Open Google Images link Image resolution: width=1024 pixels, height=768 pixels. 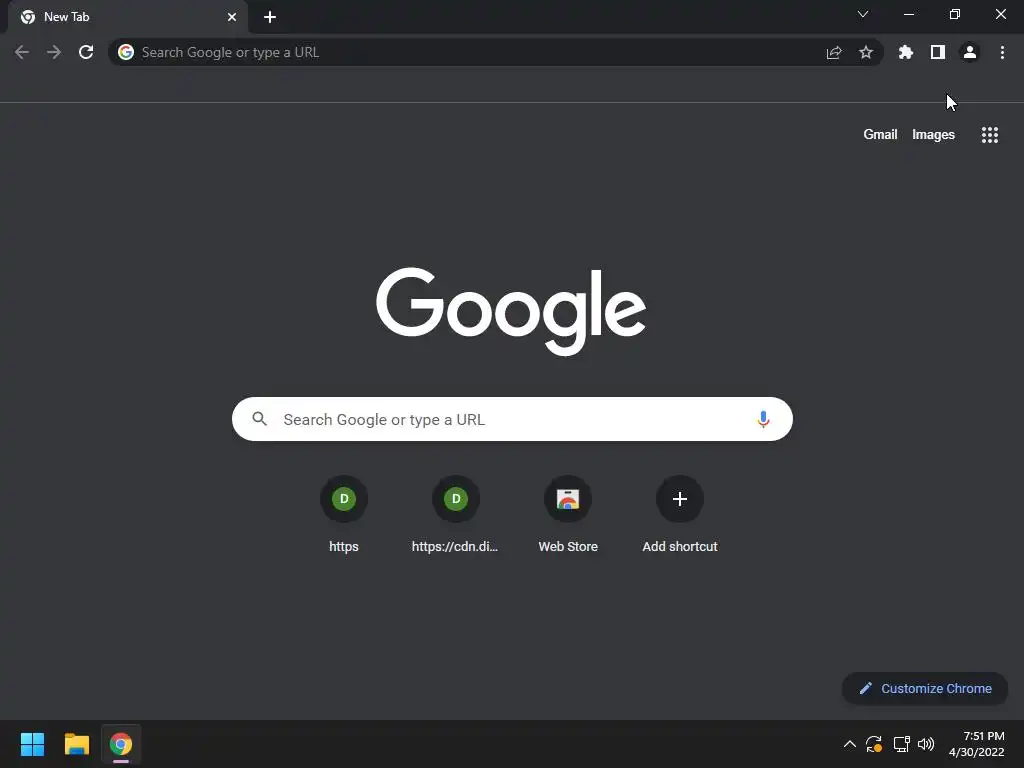click(x=933, y=135)
